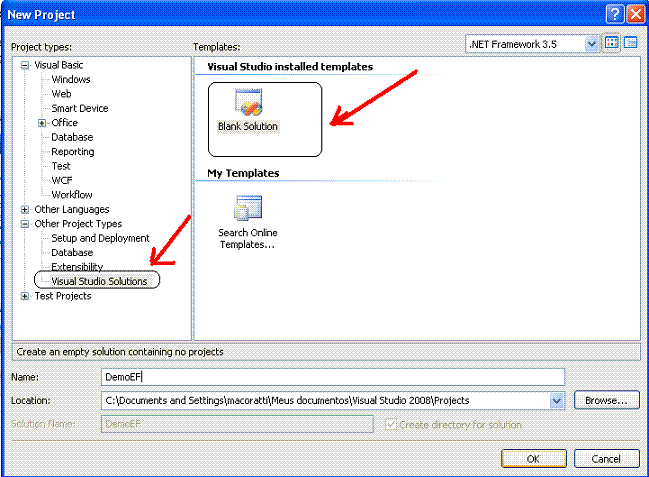Select Other Project Types tree item

[x=78, y=224]
